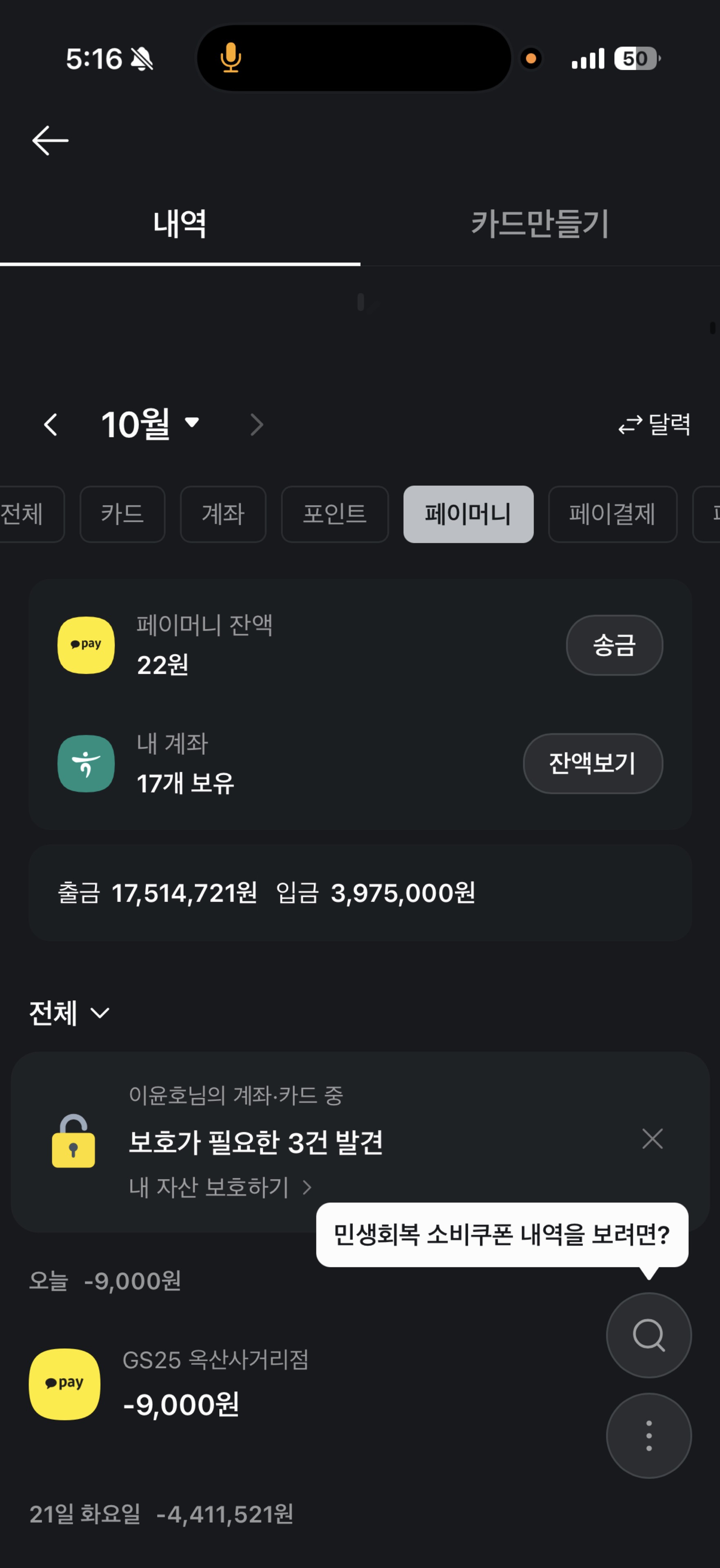
Task: Tap the back arrow icon
Action: [x=50, y=140]
